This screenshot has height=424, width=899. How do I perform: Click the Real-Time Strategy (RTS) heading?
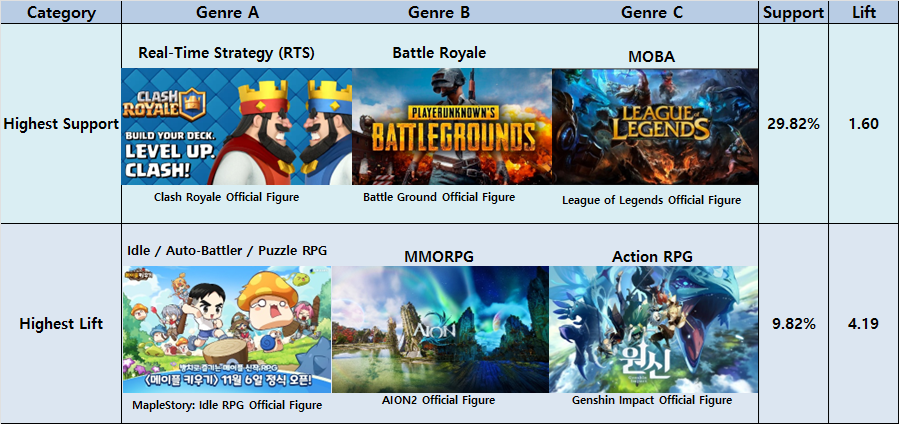coord(226,53)
